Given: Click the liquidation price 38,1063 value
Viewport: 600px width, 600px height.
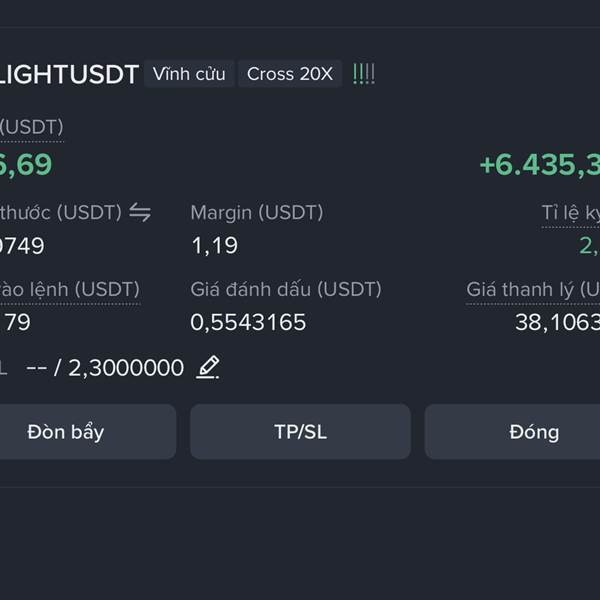Looking at the screenshot, I should (x=557, y=322).
